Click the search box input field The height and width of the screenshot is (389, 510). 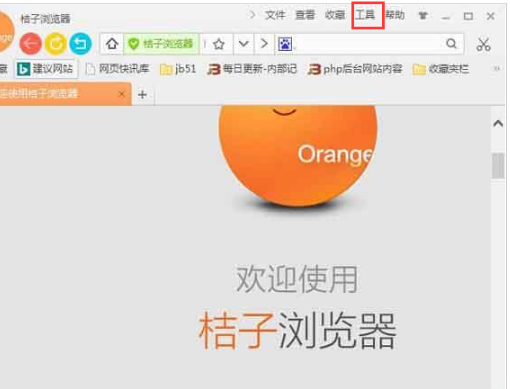[x=368, y=44]
